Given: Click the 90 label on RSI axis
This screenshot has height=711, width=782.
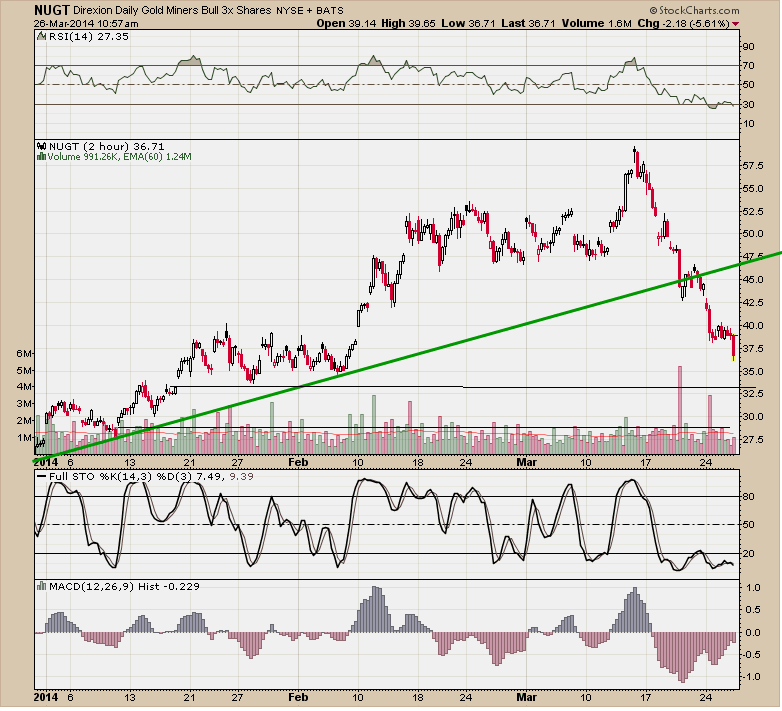Looking at the screenshot, I should 749,47.
